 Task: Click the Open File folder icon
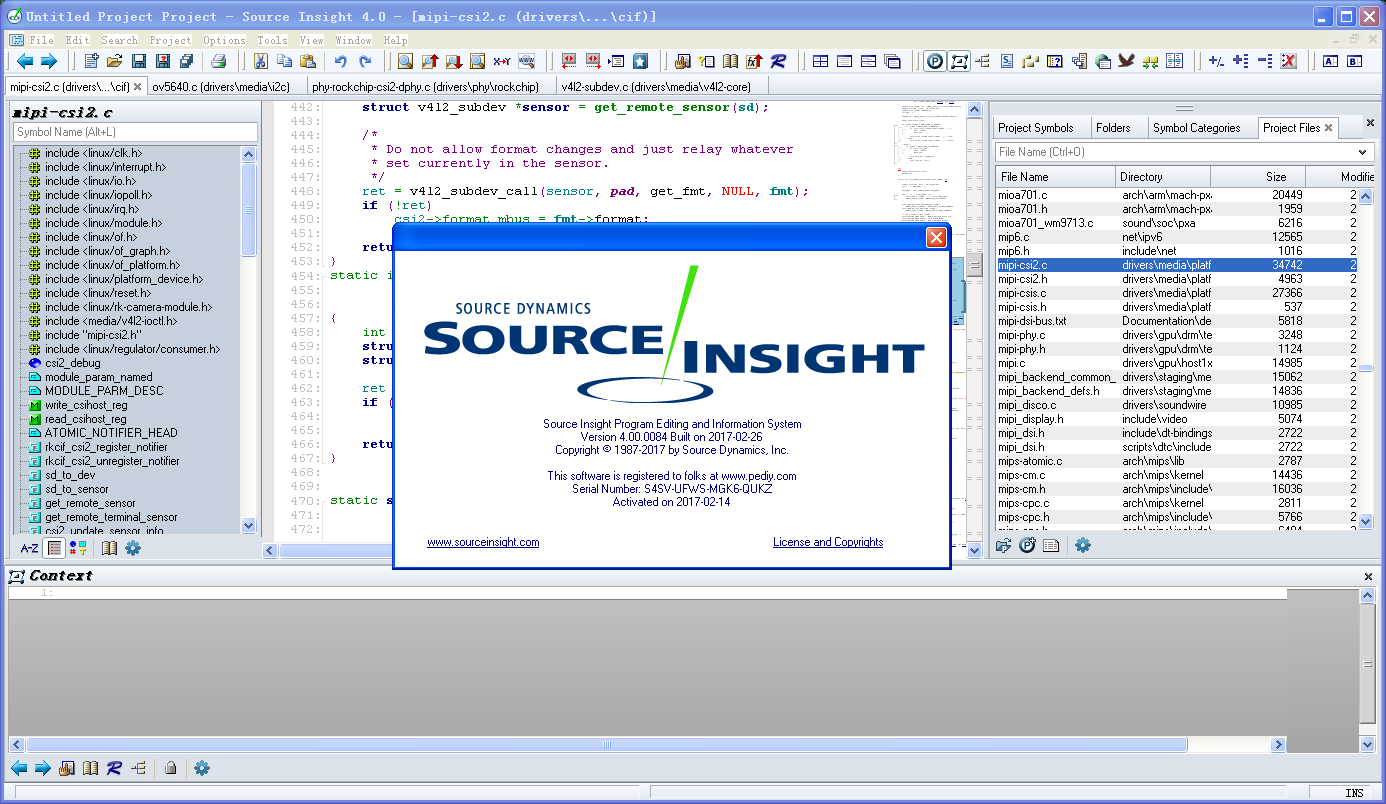tap(115, 61)
